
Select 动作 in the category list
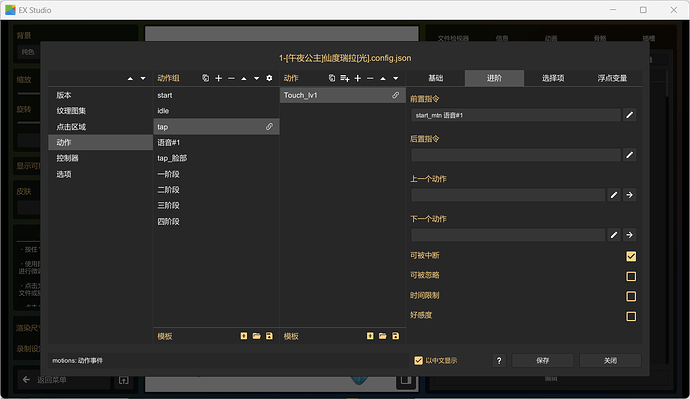tap(100, 143)
